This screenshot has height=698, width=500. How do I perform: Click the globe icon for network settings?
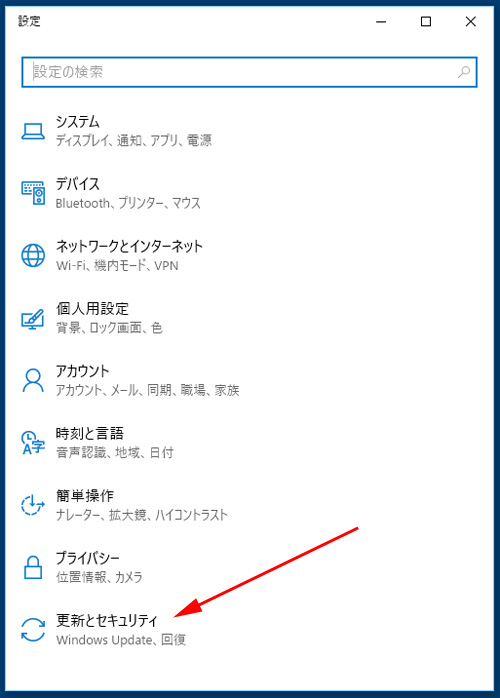(33, 256)
